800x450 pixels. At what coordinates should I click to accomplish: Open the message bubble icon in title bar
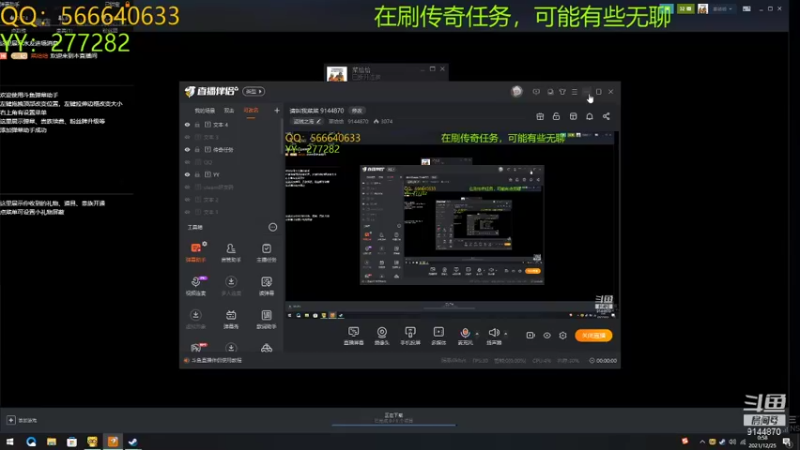[x=536, y=92]
